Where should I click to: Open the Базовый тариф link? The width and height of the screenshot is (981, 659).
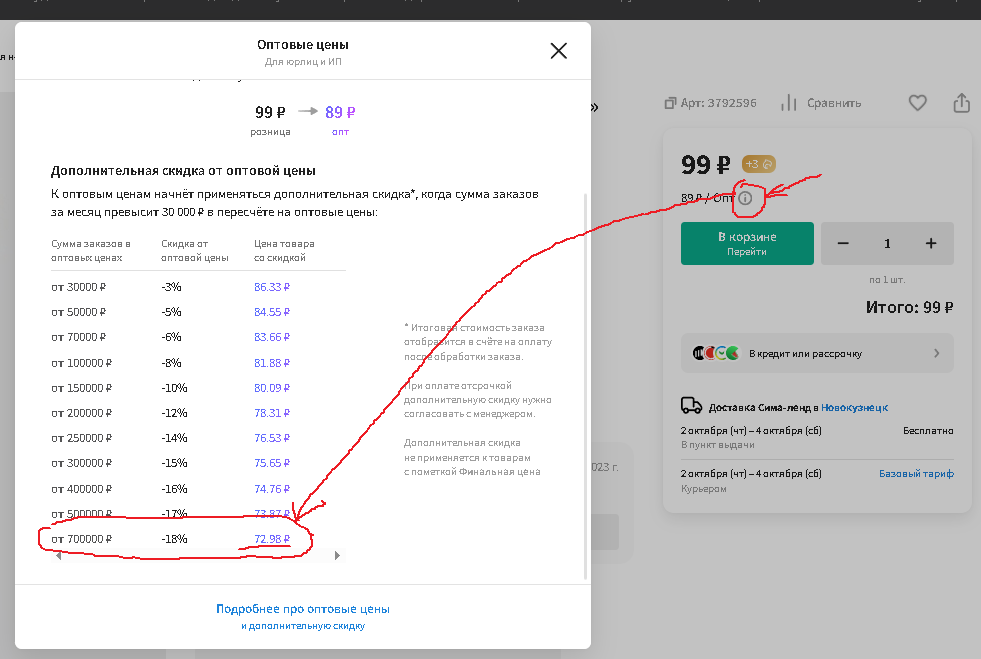coord(916,473)
